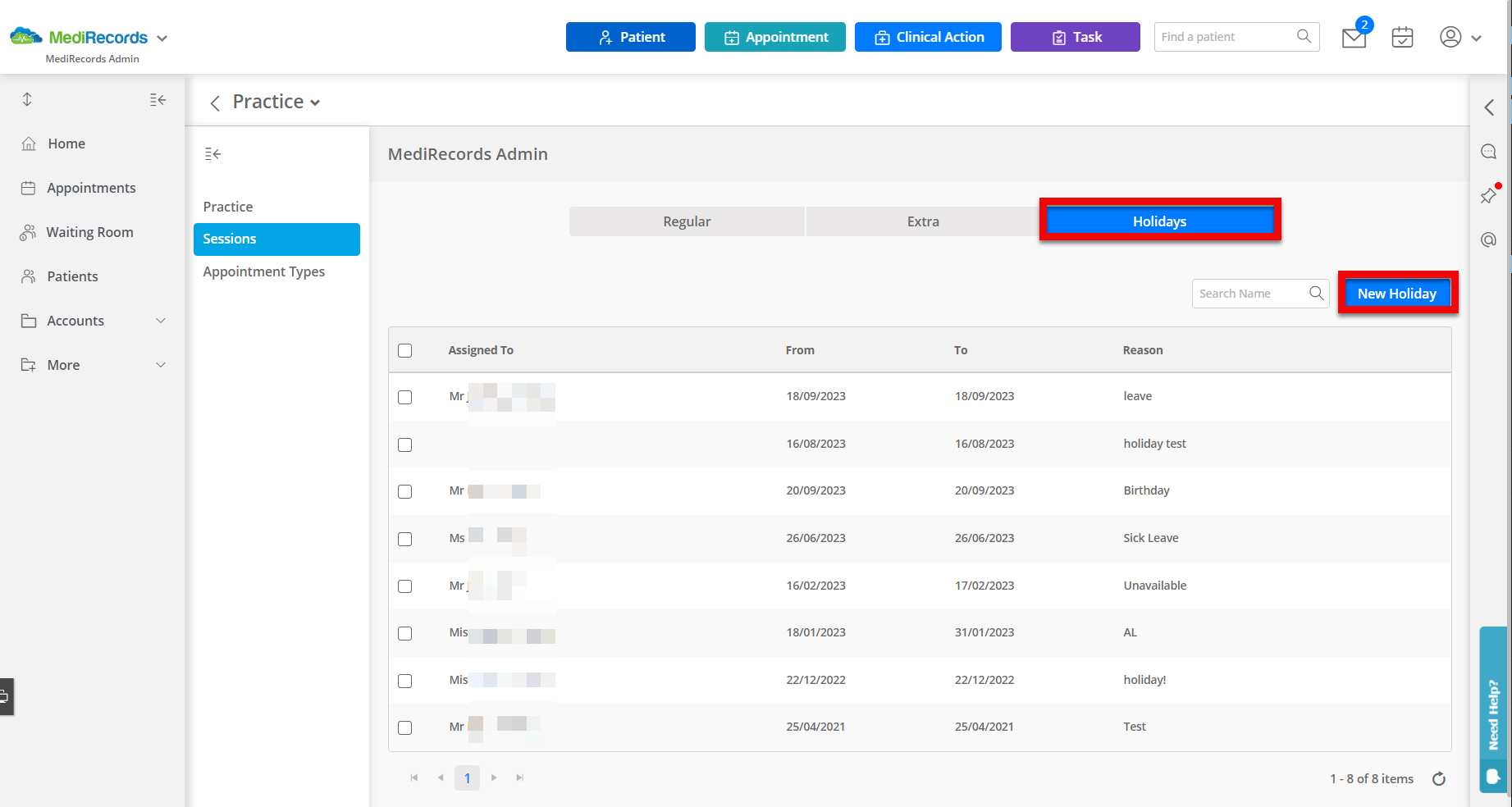Screen dimensions: 1512x807
Task: Click the New Holiday button
Action: click(x=1397, y=294)
